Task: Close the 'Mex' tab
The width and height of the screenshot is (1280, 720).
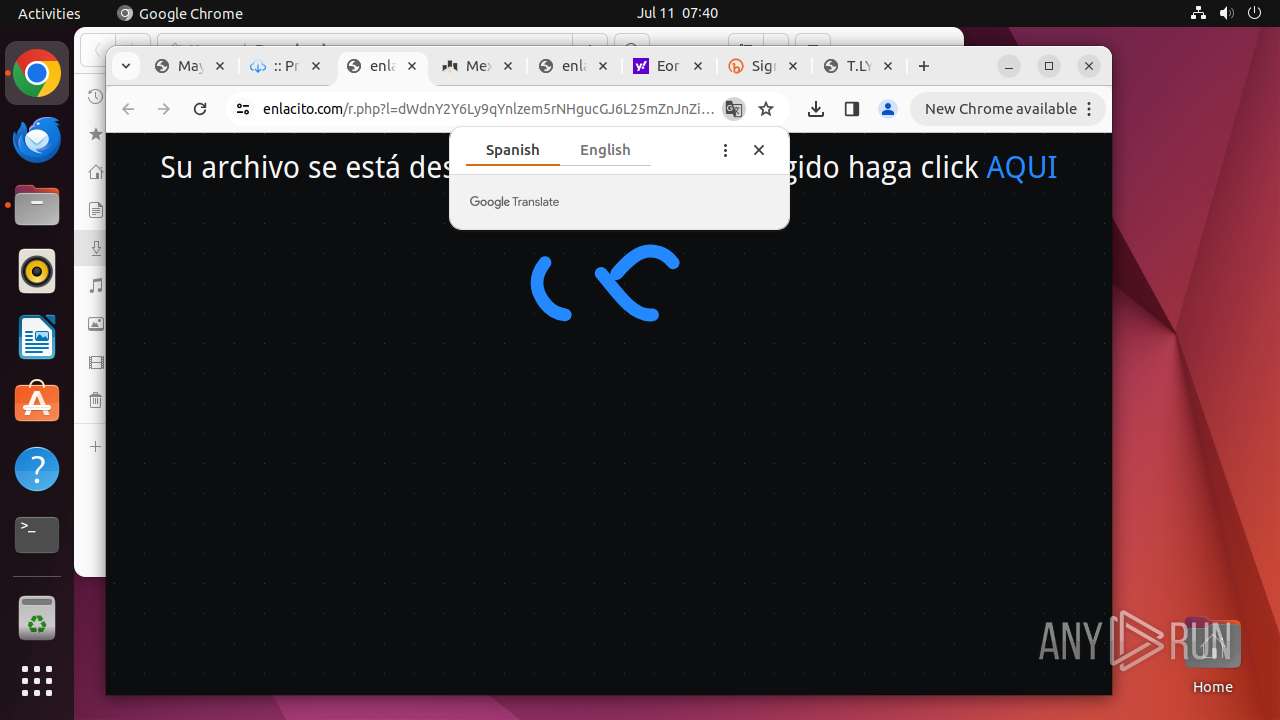Action: 508,66
